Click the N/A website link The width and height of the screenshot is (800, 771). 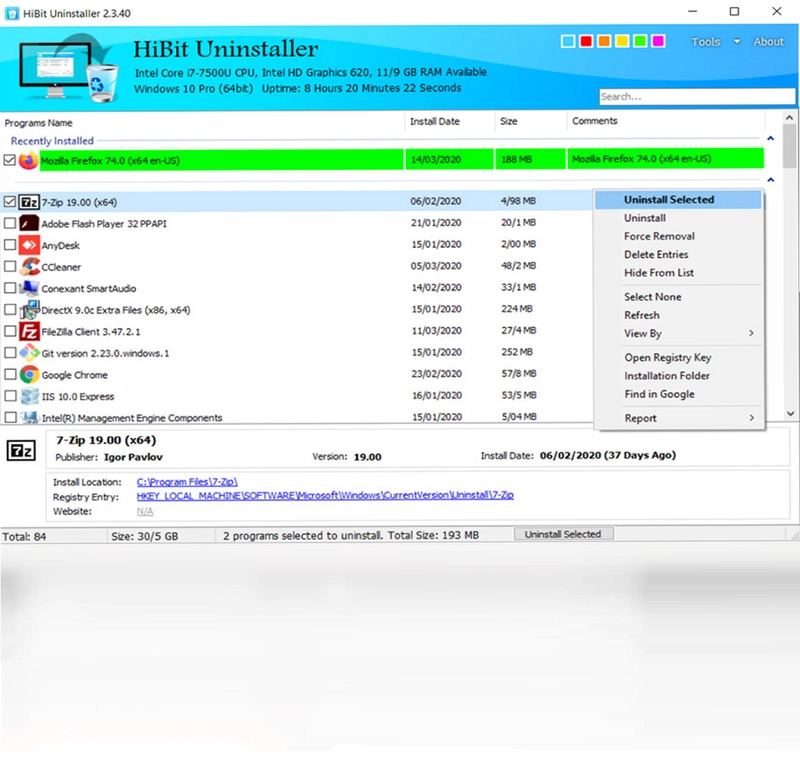tap(145, 511)
